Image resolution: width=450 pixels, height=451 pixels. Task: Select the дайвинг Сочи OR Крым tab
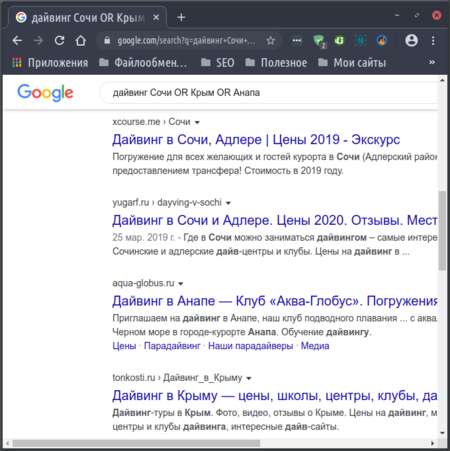coord(87,17)
